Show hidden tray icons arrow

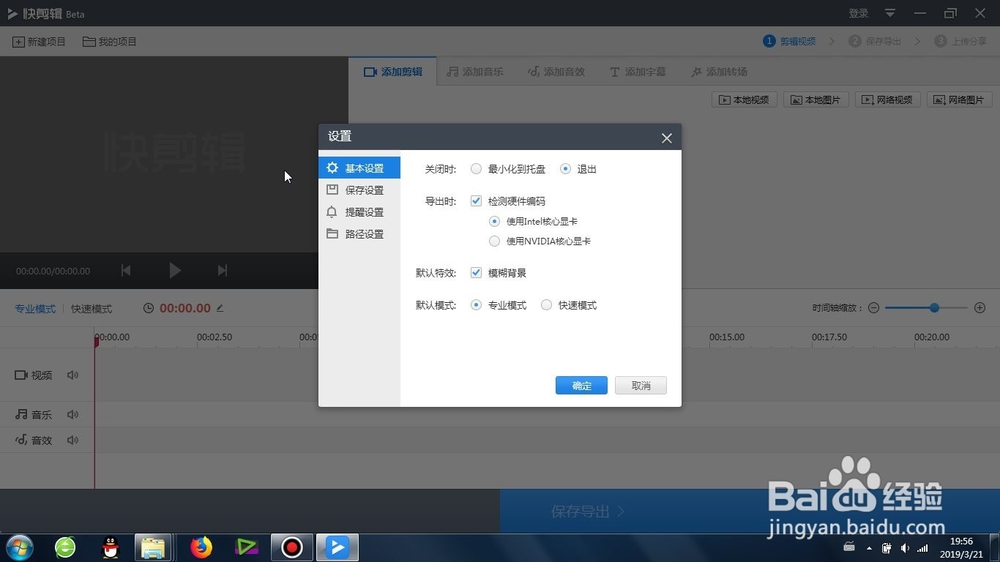(x=869, y=548)
